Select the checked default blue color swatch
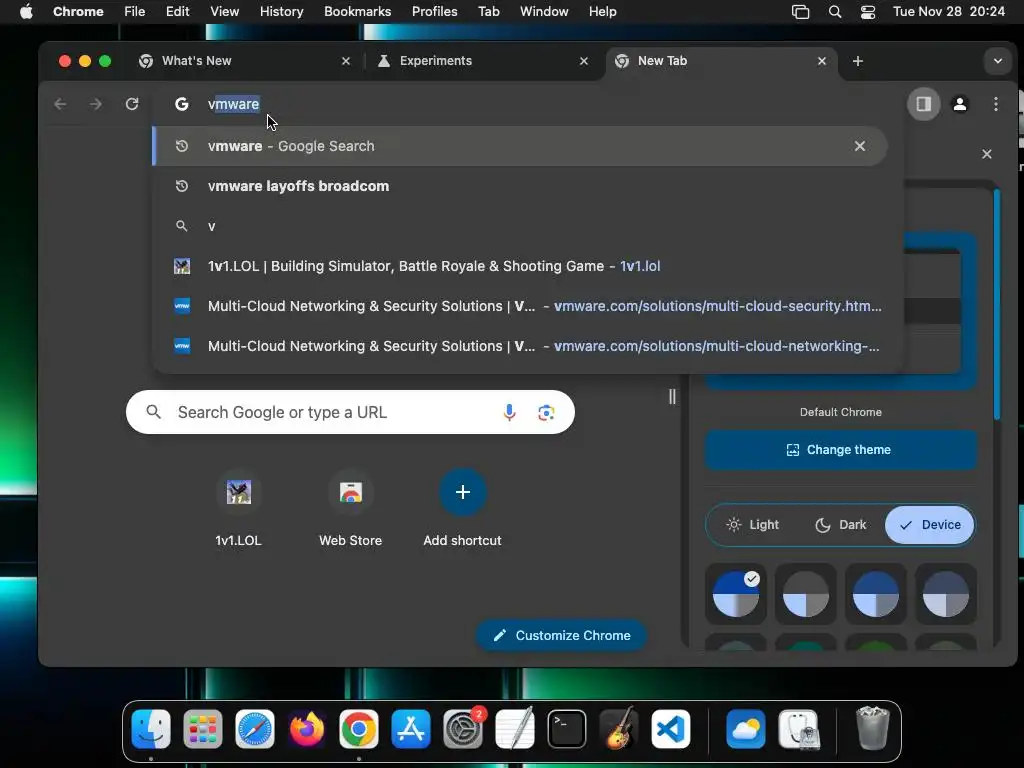 pyautogui.click(x=736, y=594)
